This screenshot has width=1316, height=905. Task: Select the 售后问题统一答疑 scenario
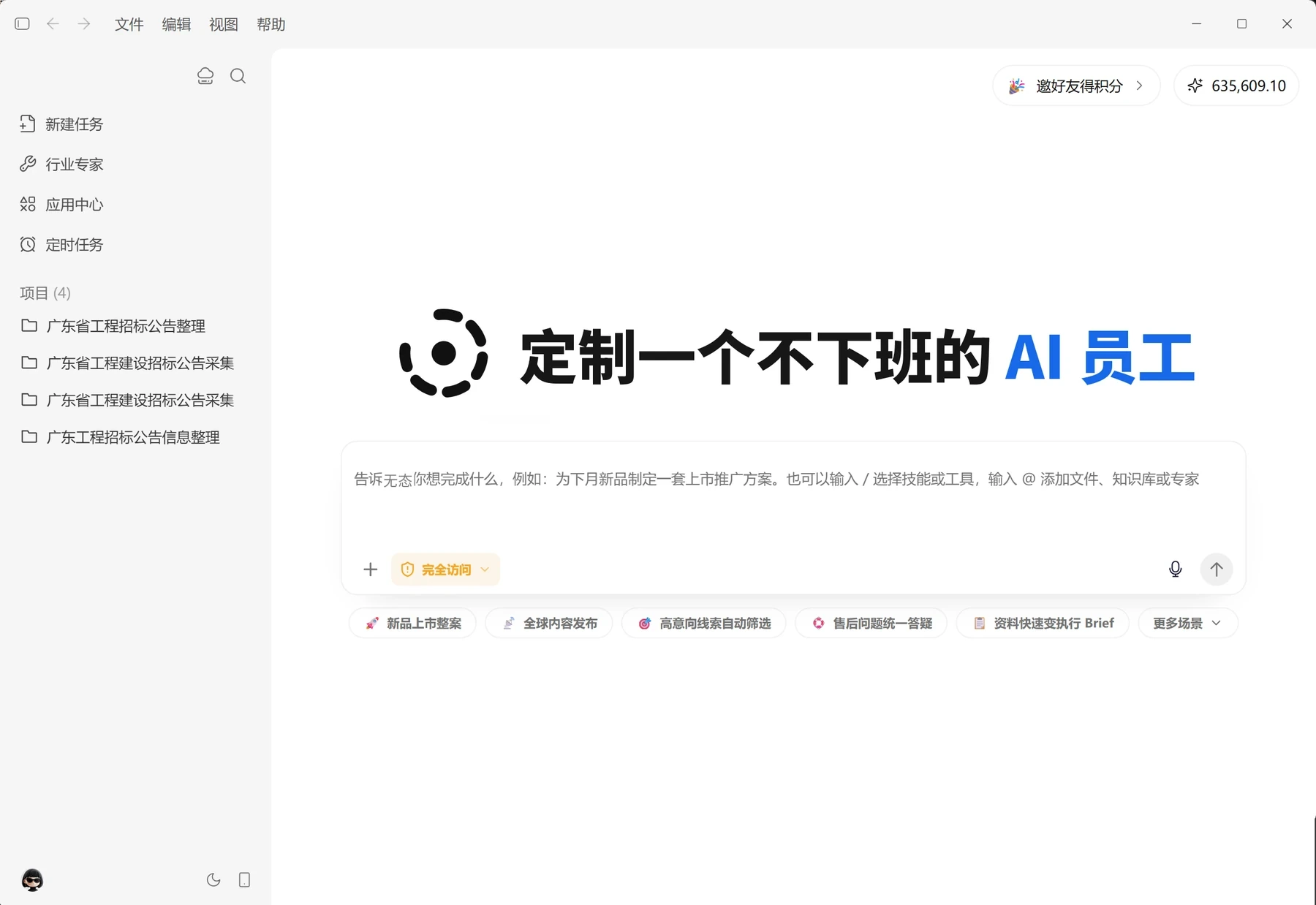(871, 623)
